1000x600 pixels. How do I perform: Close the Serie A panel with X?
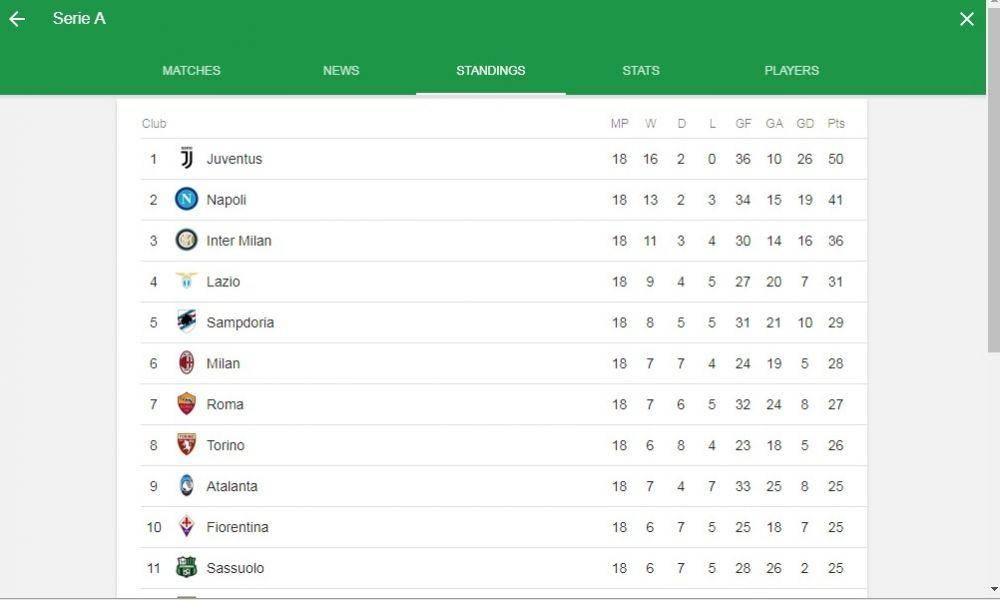[967, 19]
